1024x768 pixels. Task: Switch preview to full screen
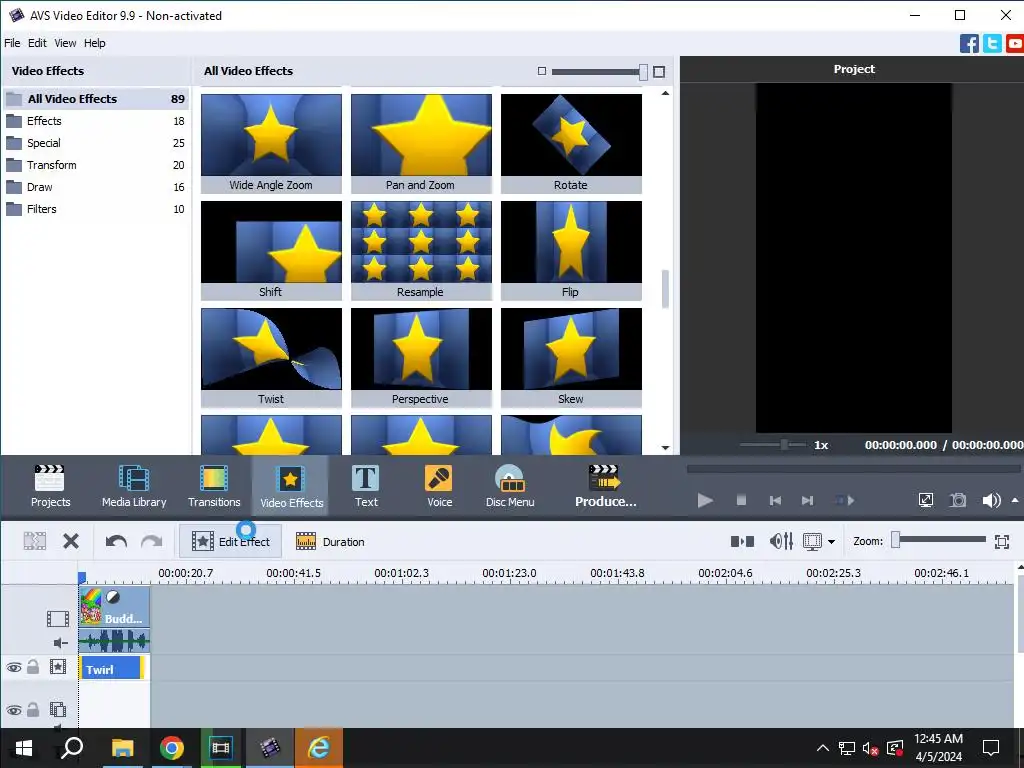pos(925,500)
